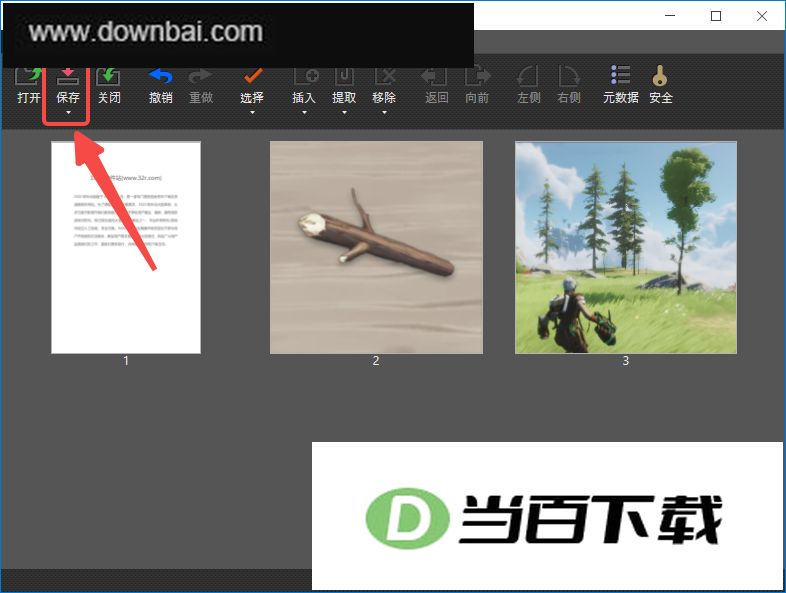Image resolution: width=786 pixels, height=593 pixels.
Task: Activate the 选择 (Select) checkmark tool
Action: [252, 77]
